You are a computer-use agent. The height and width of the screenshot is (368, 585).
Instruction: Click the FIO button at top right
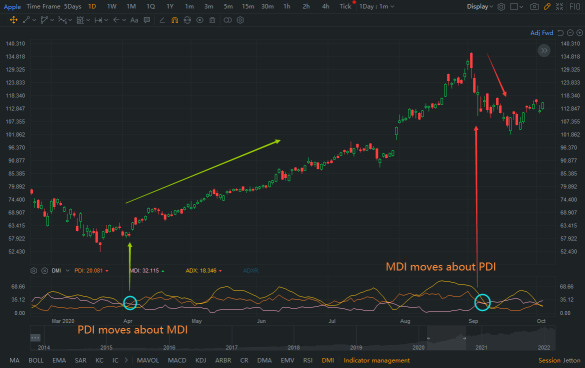pyautogui.click(x=575, y=6)
